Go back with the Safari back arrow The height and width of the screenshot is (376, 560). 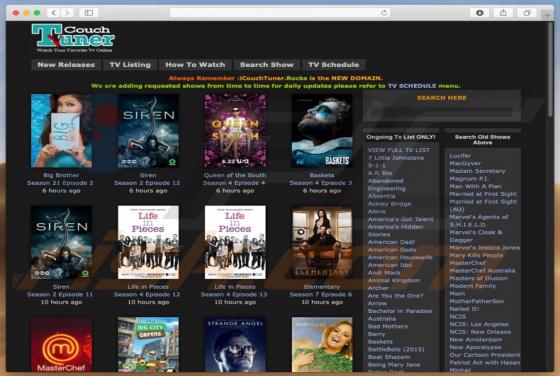point(54,13)
